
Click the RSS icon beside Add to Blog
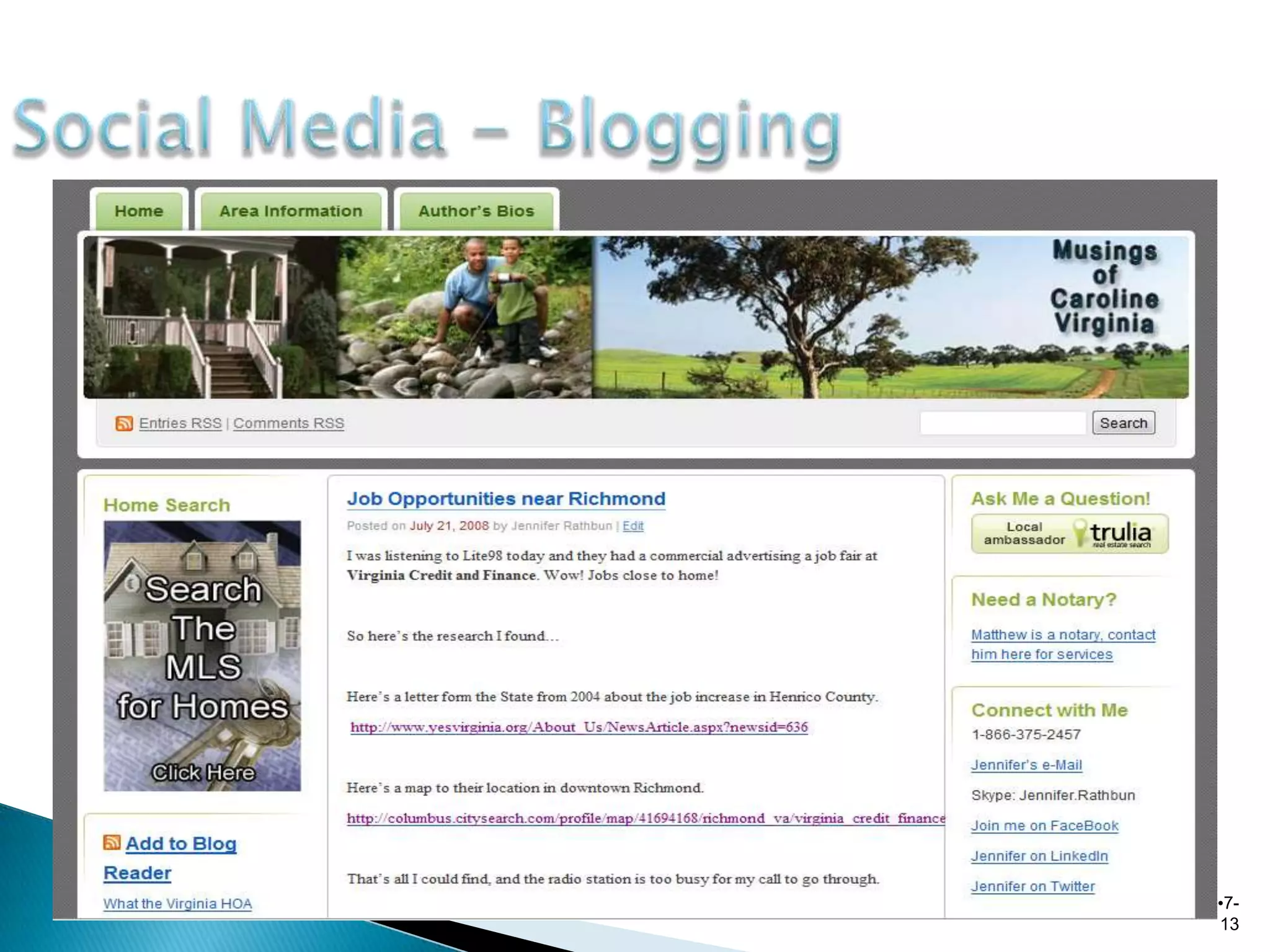[x=112, y=842]
